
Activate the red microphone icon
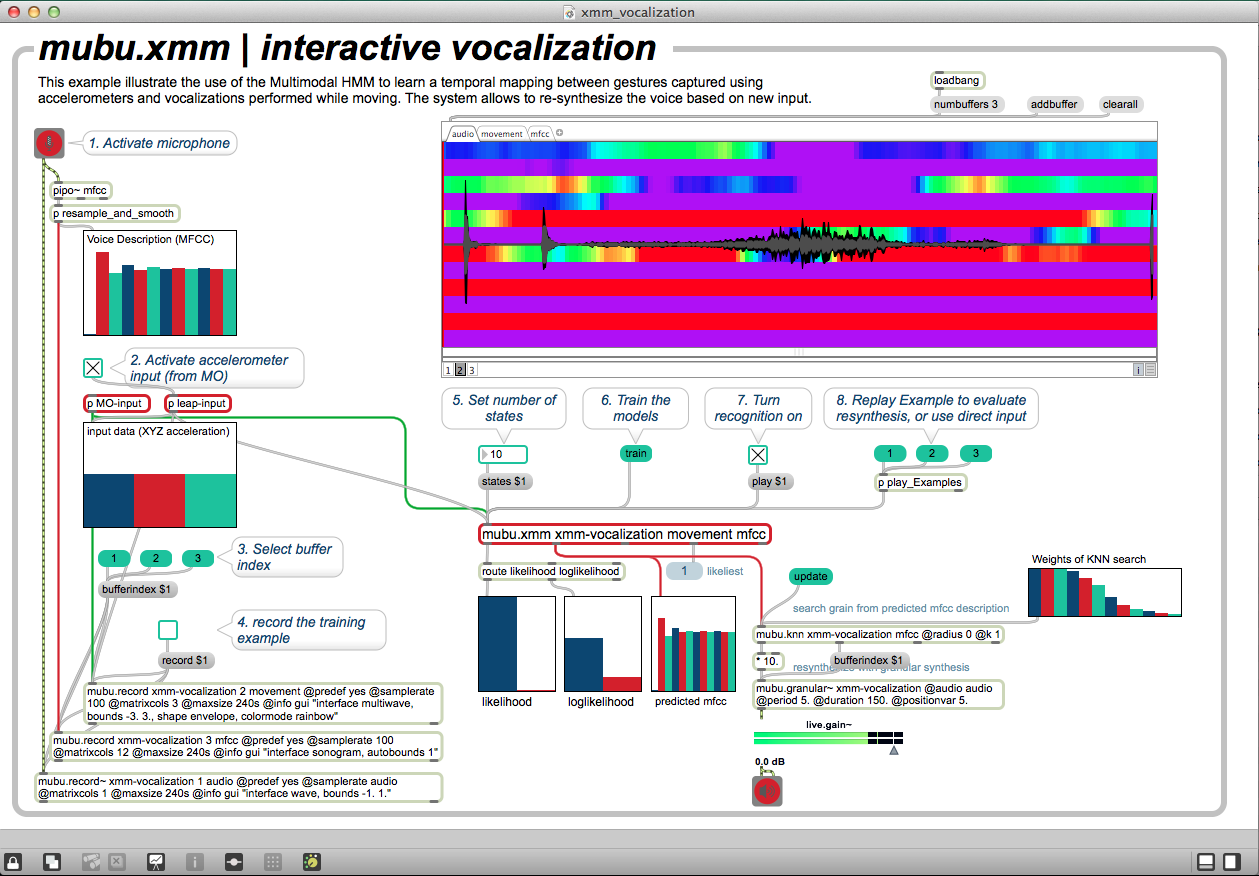click(x=49, y=144)
